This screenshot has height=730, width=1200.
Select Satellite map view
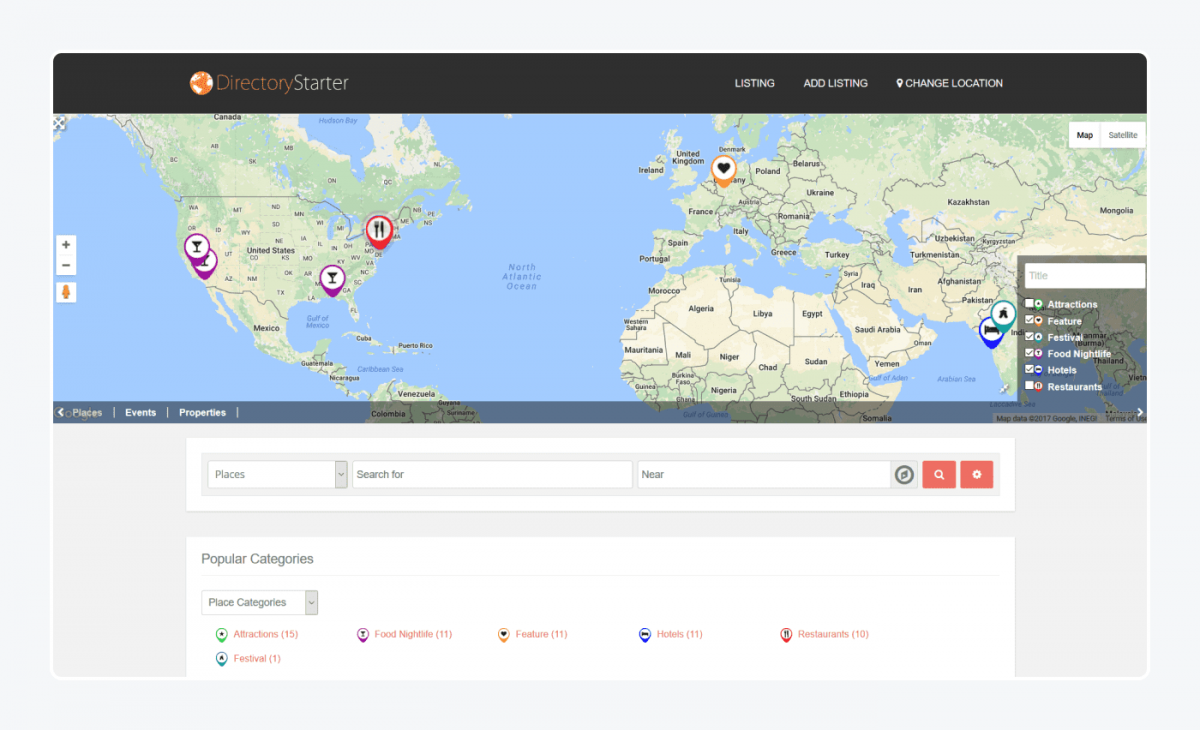[1122, 134]
